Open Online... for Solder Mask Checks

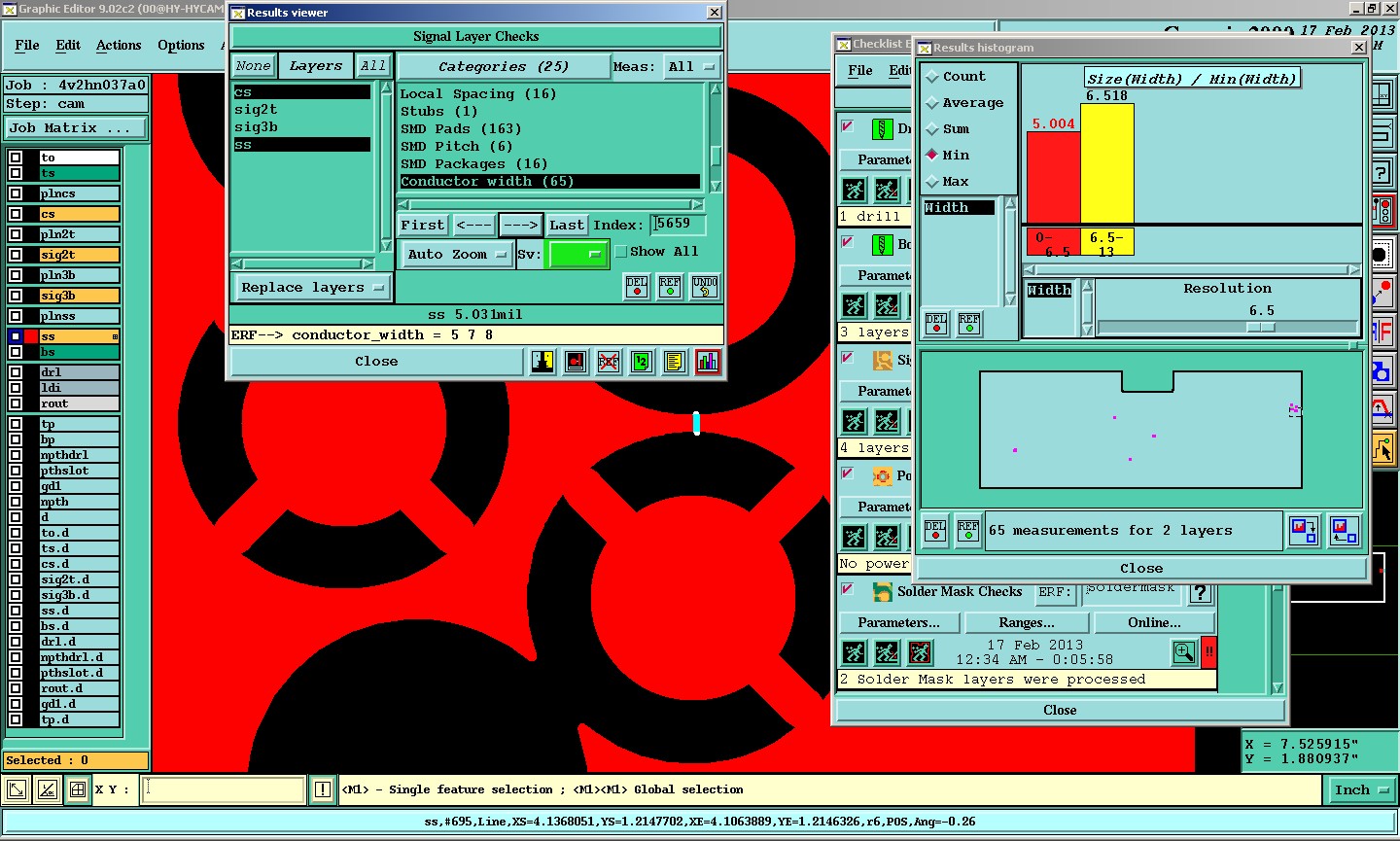point(1154,623)
